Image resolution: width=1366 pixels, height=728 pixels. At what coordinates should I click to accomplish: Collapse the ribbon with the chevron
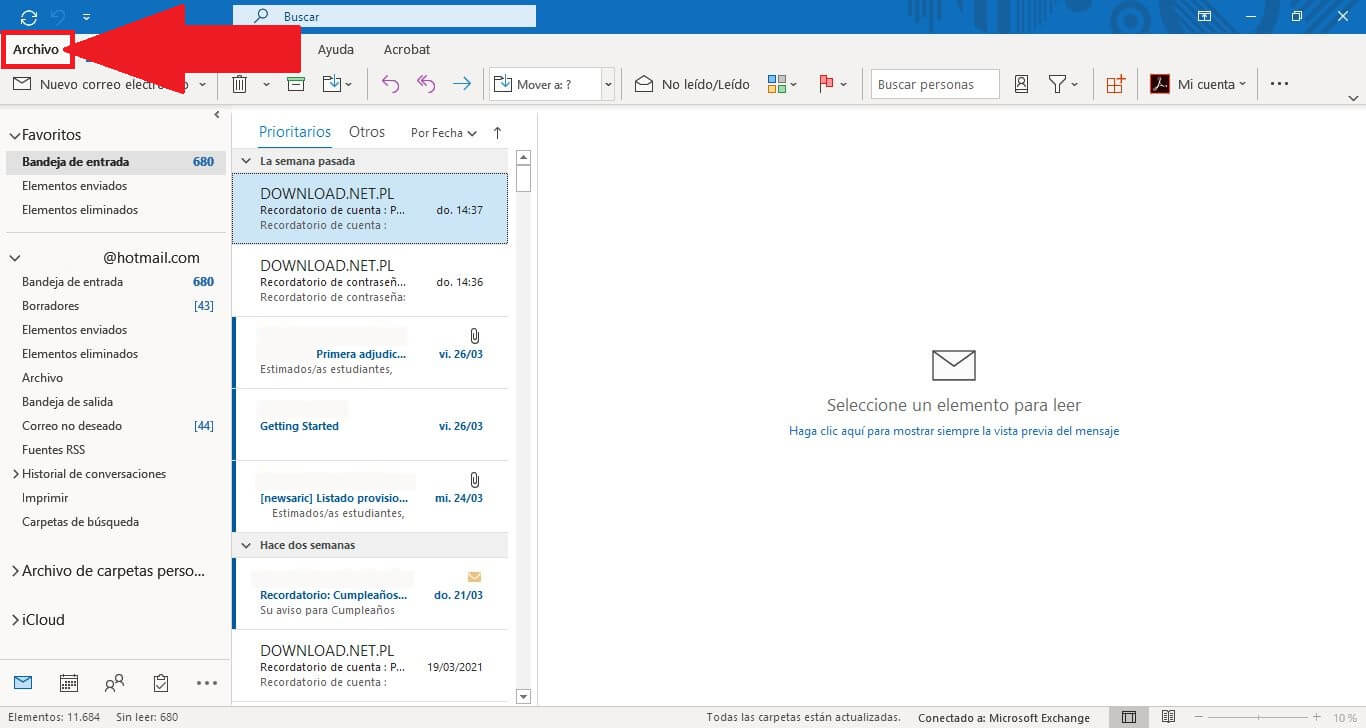pyautogui.click(x=1354, y=98)
